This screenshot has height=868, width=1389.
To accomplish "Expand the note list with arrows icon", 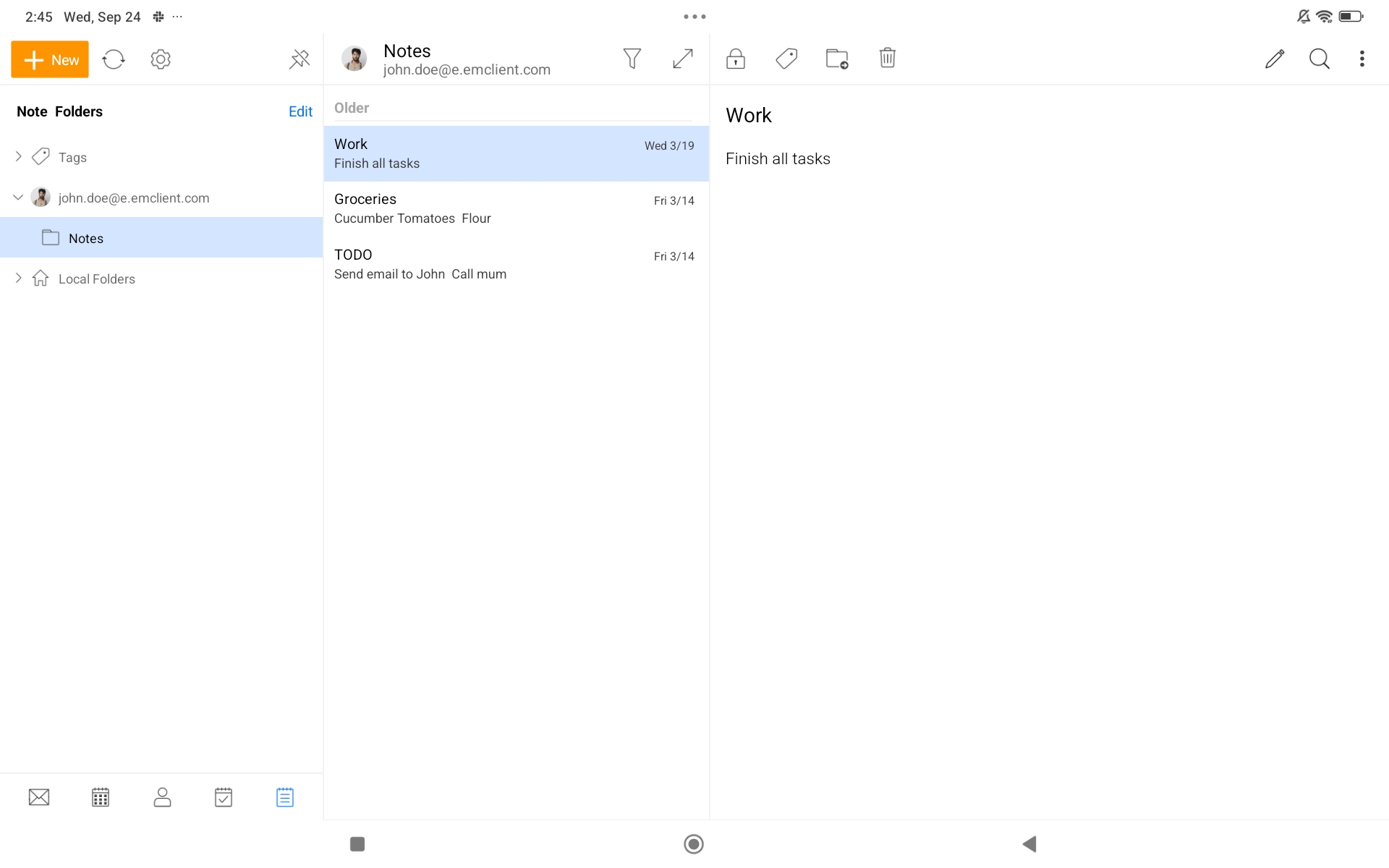I will [x=682, y=59].
